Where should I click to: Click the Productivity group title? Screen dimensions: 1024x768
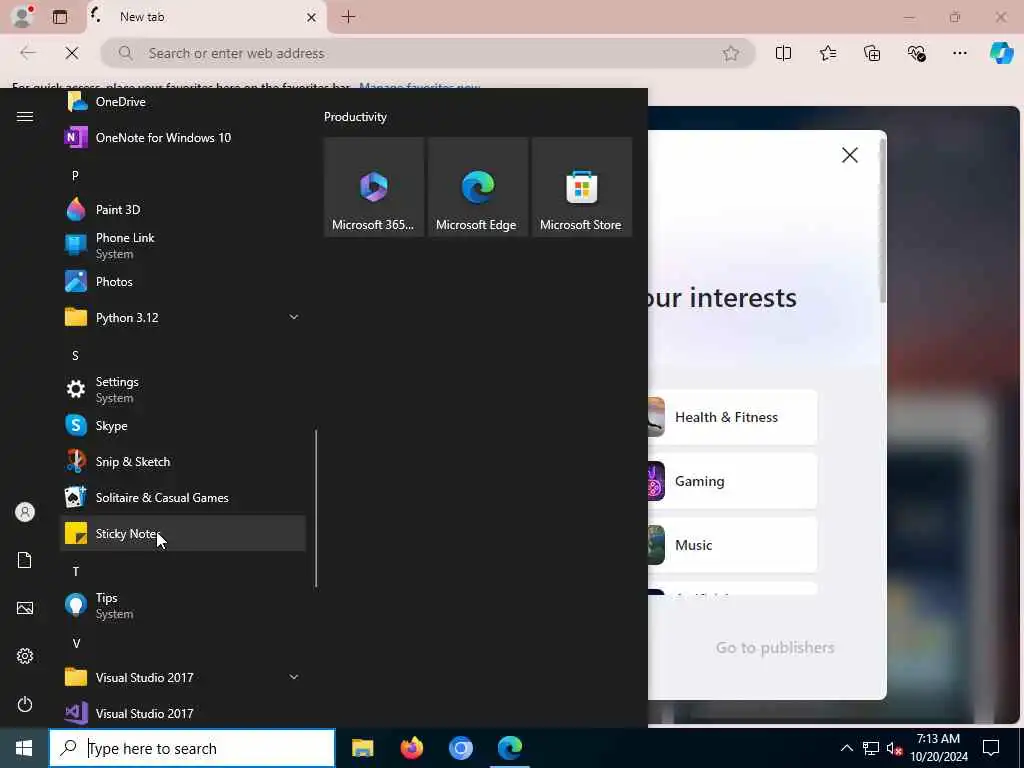[355, 117]
